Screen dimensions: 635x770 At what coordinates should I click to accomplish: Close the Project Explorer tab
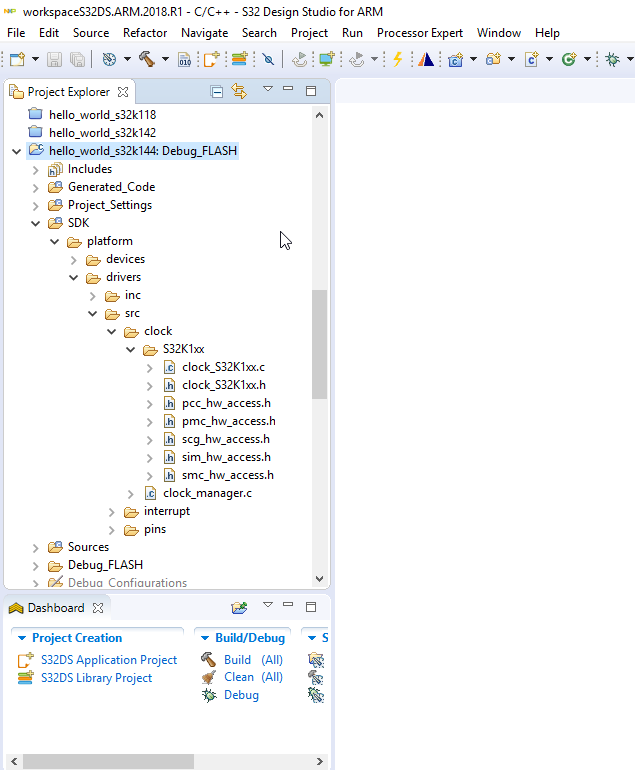click(123, 92)
